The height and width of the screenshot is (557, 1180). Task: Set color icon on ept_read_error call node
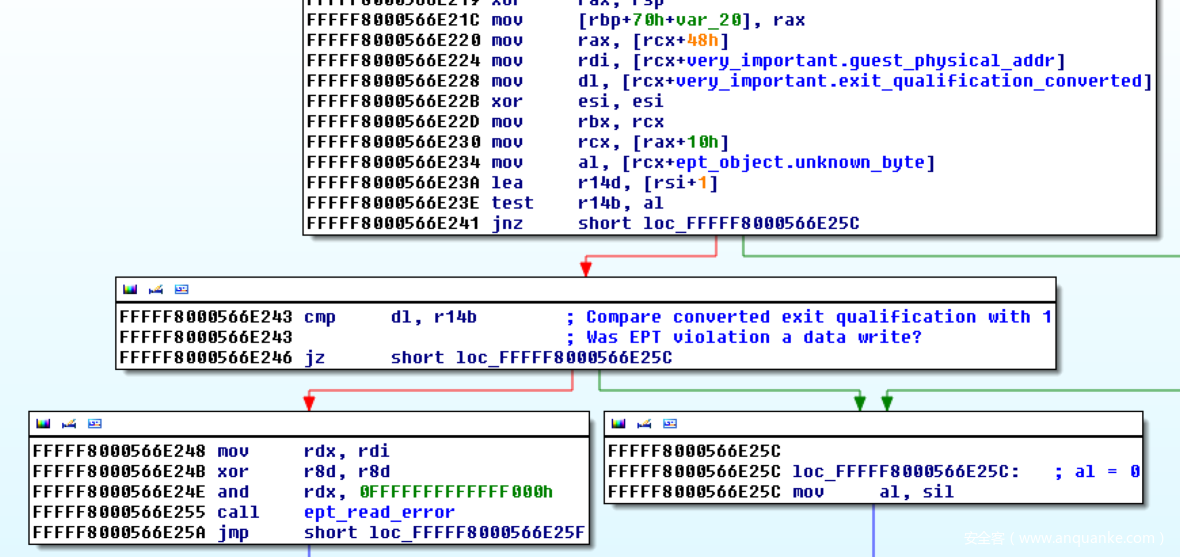[44, 424]
